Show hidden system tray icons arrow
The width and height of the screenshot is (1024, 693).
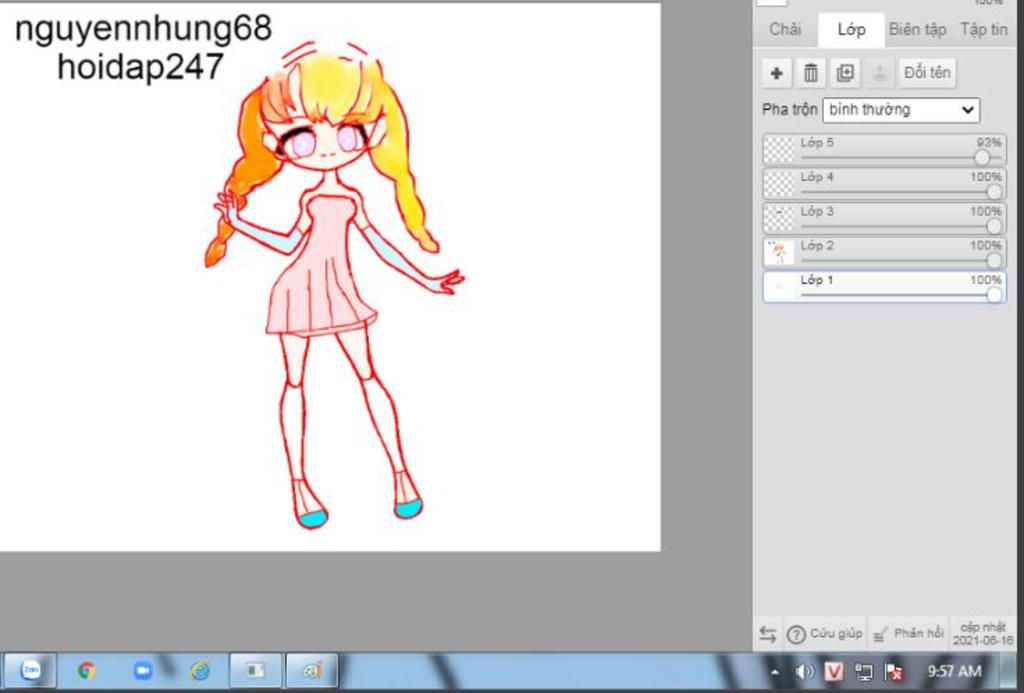[x=775, y=671]
